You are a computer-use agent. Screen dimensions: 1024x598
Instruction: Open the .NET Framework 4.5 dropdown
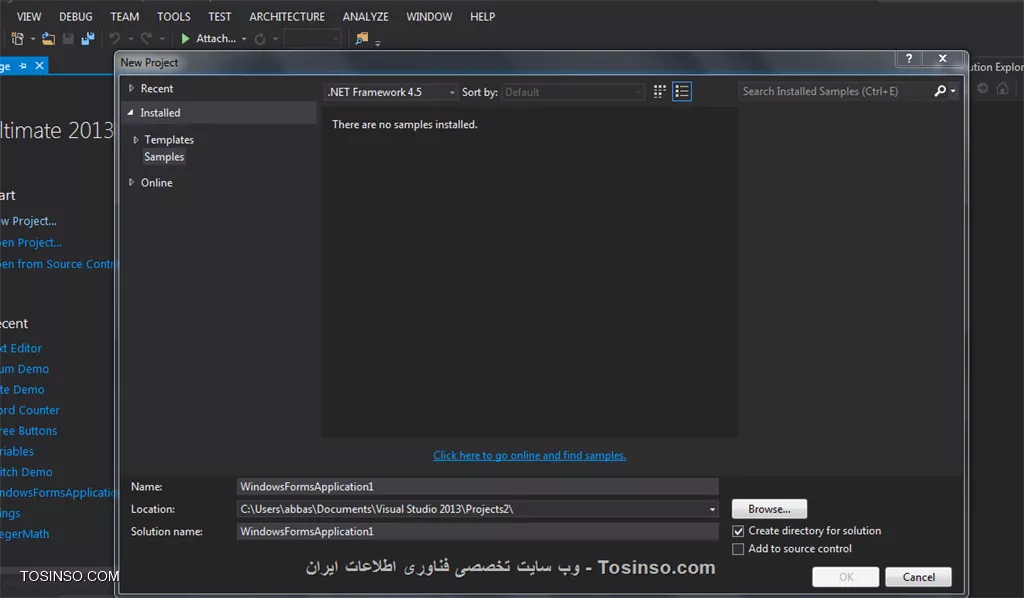(x=391, y=92)
